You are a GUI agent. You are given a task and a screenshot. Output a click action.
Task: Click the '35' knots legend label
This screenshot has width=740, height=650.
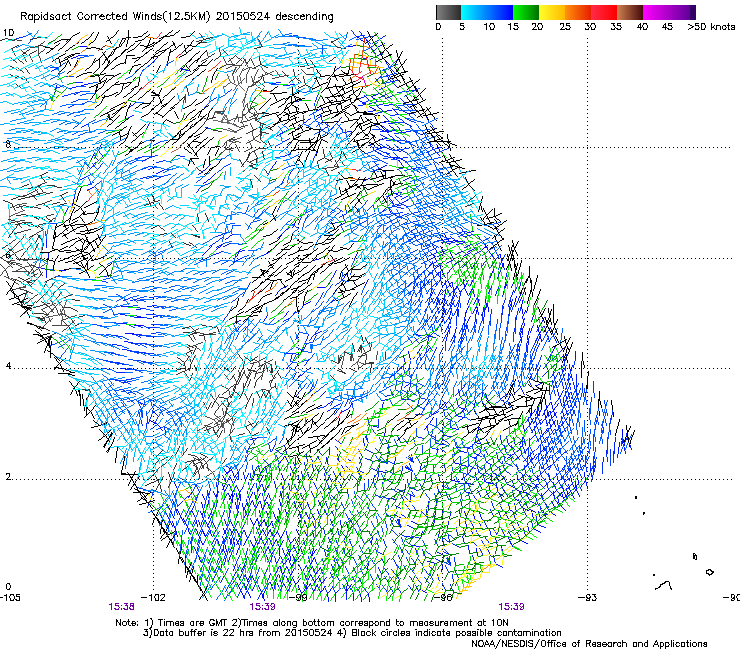(x=616, y=27)
